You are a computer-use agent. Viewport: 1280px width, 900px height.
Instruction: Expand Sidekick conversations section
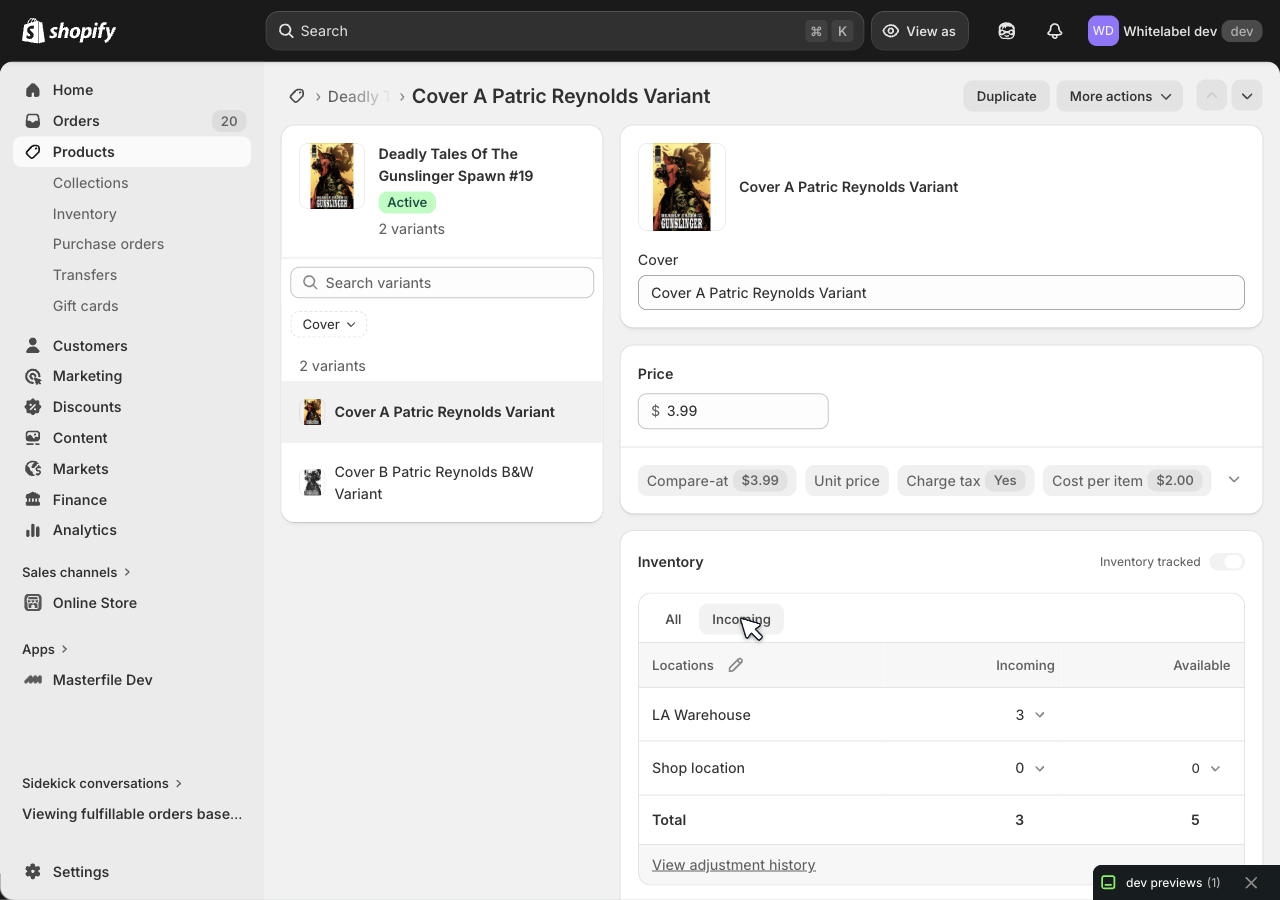[x=102, y=783]
